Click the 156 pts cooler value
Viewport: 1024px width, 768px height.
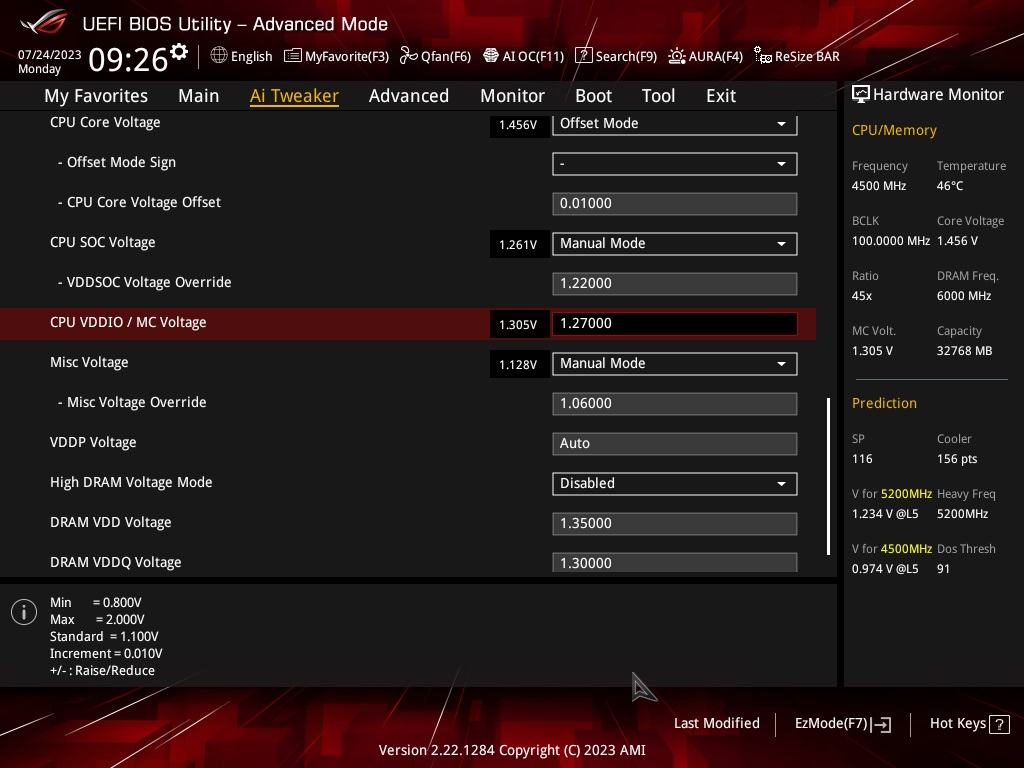pos(957,459)
